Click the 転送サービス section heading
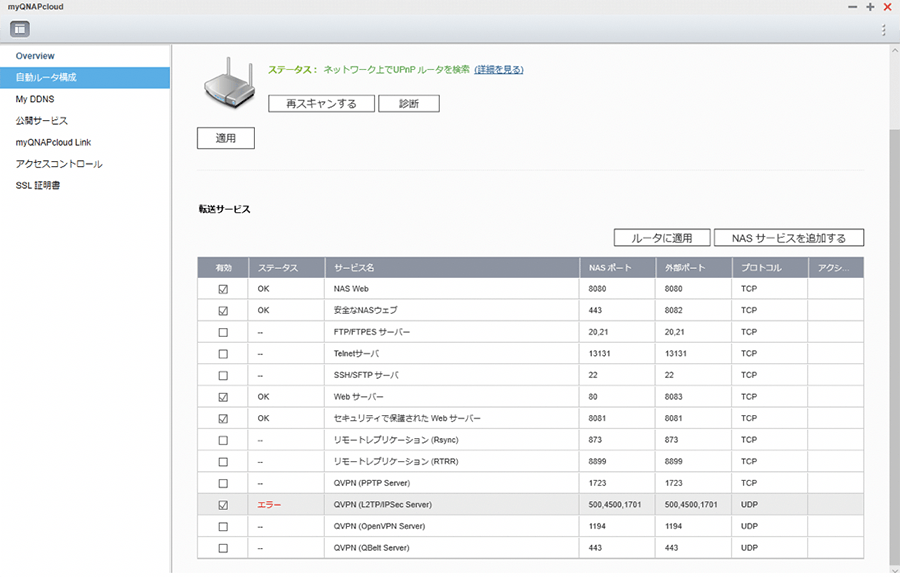This screenshot has height=578, width=900. (224, 210)
